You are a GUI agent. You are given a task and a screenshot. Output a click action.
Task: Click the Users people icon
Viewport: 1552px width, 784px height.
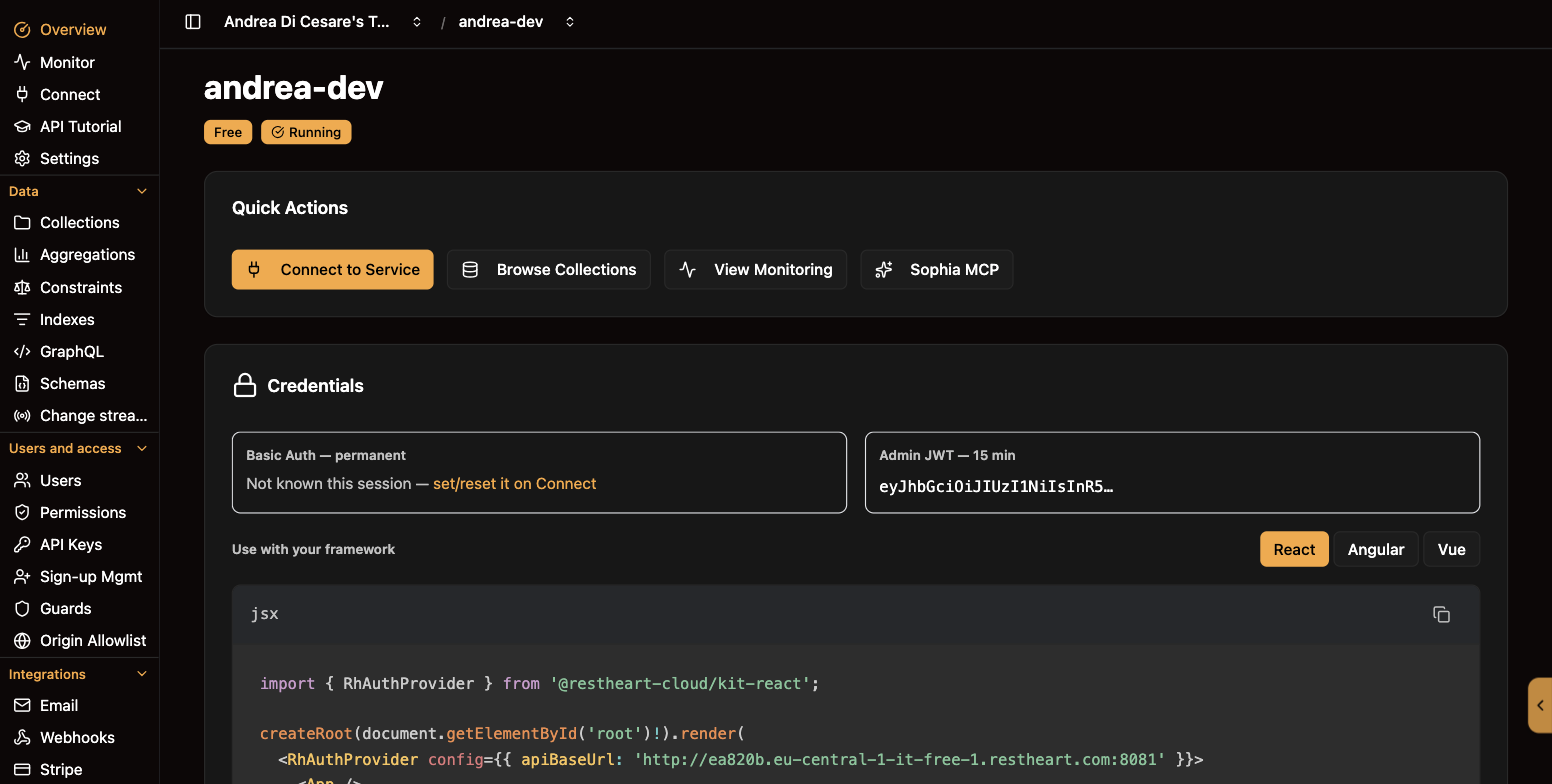point(22,480)
